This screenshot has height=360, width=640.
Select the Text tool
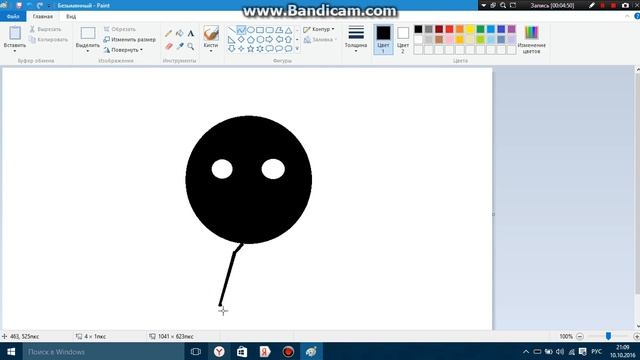191,33
